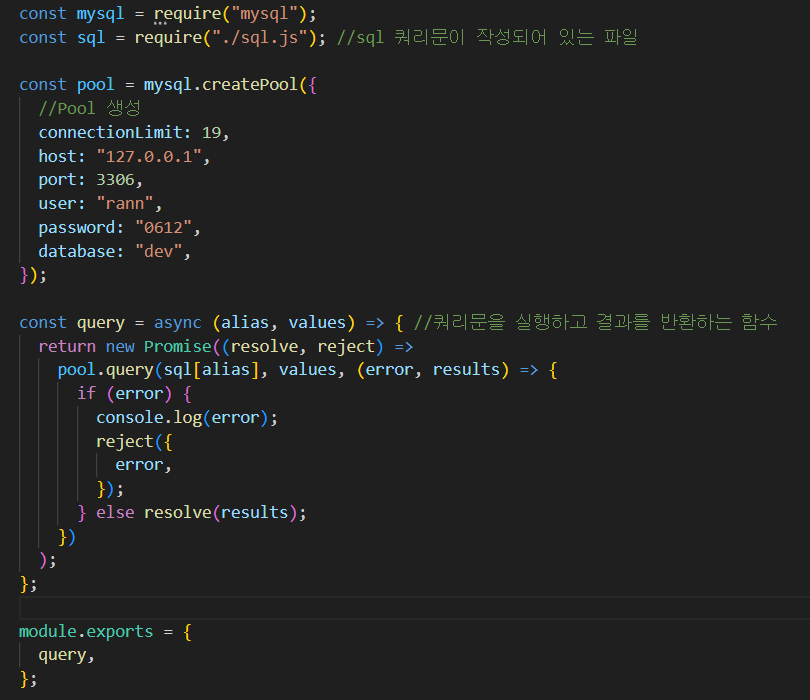Image resolution: width=810 pixels, height=700 pixels.
Task: Click pool.query call inside the Promise
Action: [105, 370]
